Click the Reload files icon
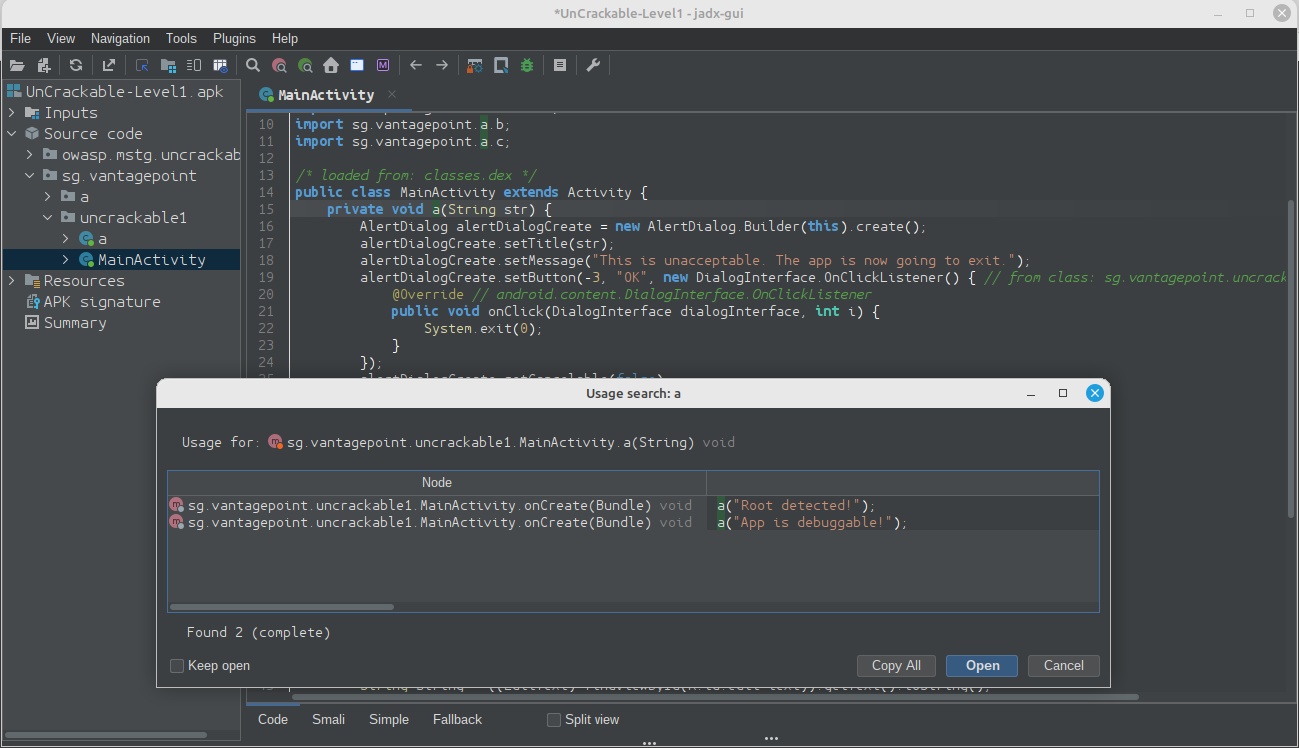This screenshot has height=748, width=1299. point(76,66)
